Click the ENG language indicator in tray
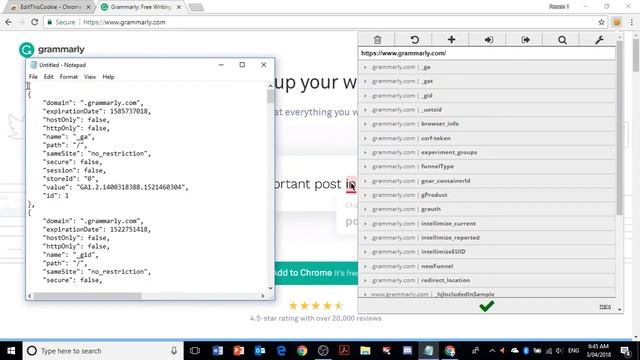The image size is (640, 360). (573, 351)
